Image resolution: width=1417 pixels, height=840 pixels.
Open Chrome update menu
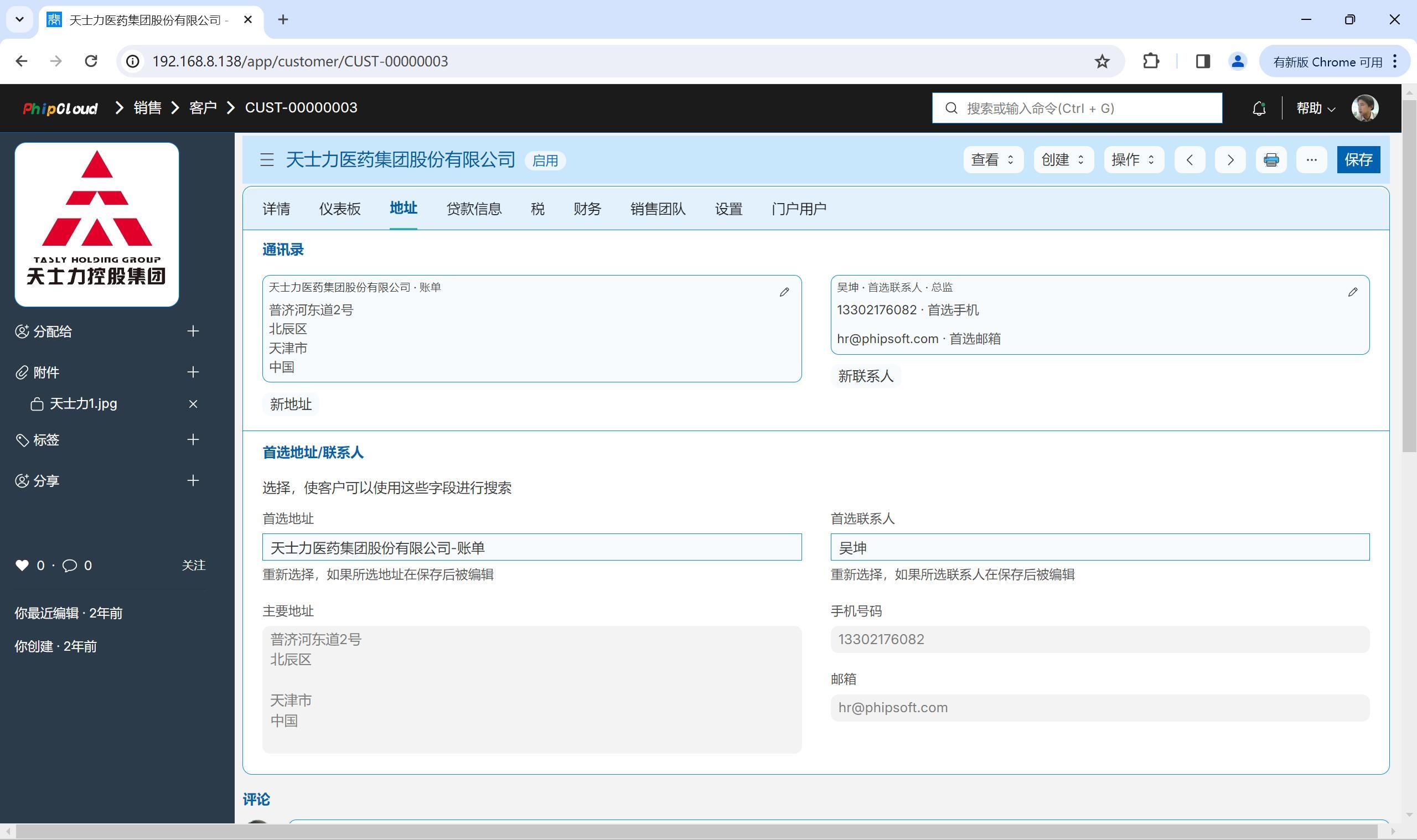point(1335,61)
